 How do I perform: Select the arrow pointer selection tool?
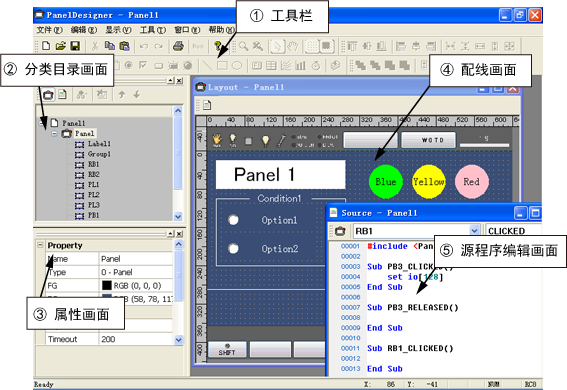[277, 46]
